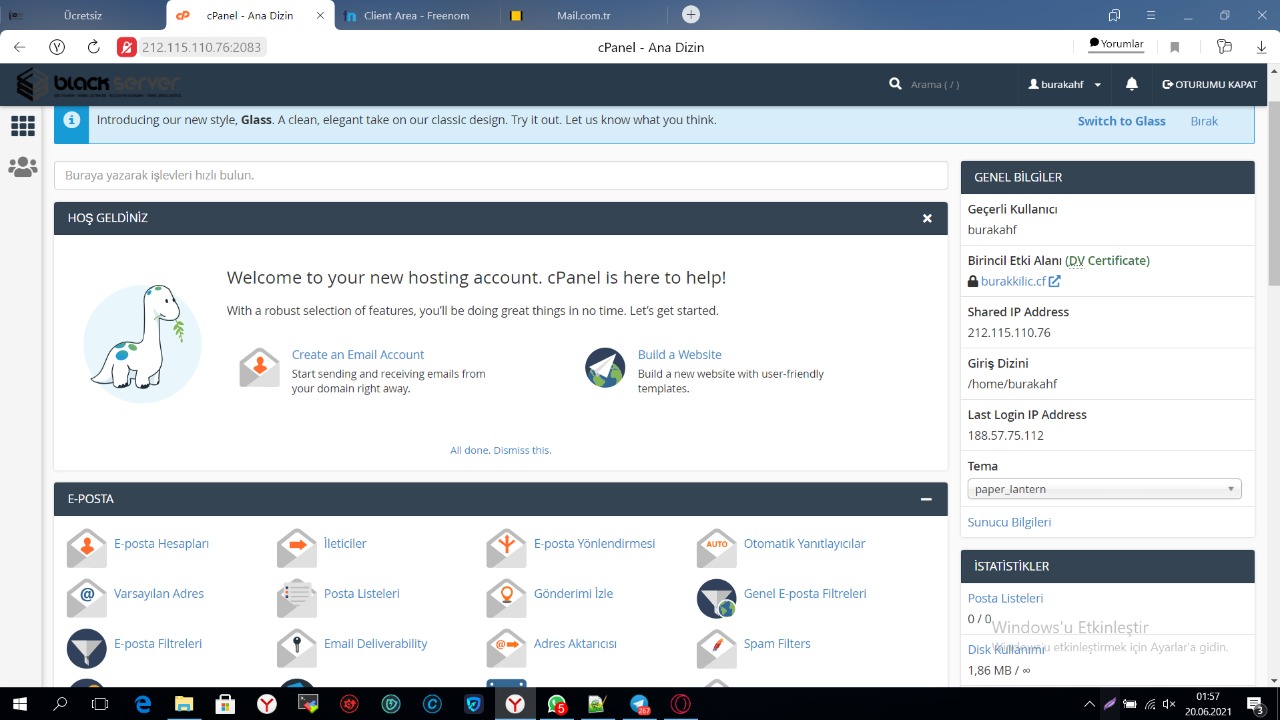Open the İleticiler envelope icon
The image size is (1280, 720).
[x=297, y=548]
